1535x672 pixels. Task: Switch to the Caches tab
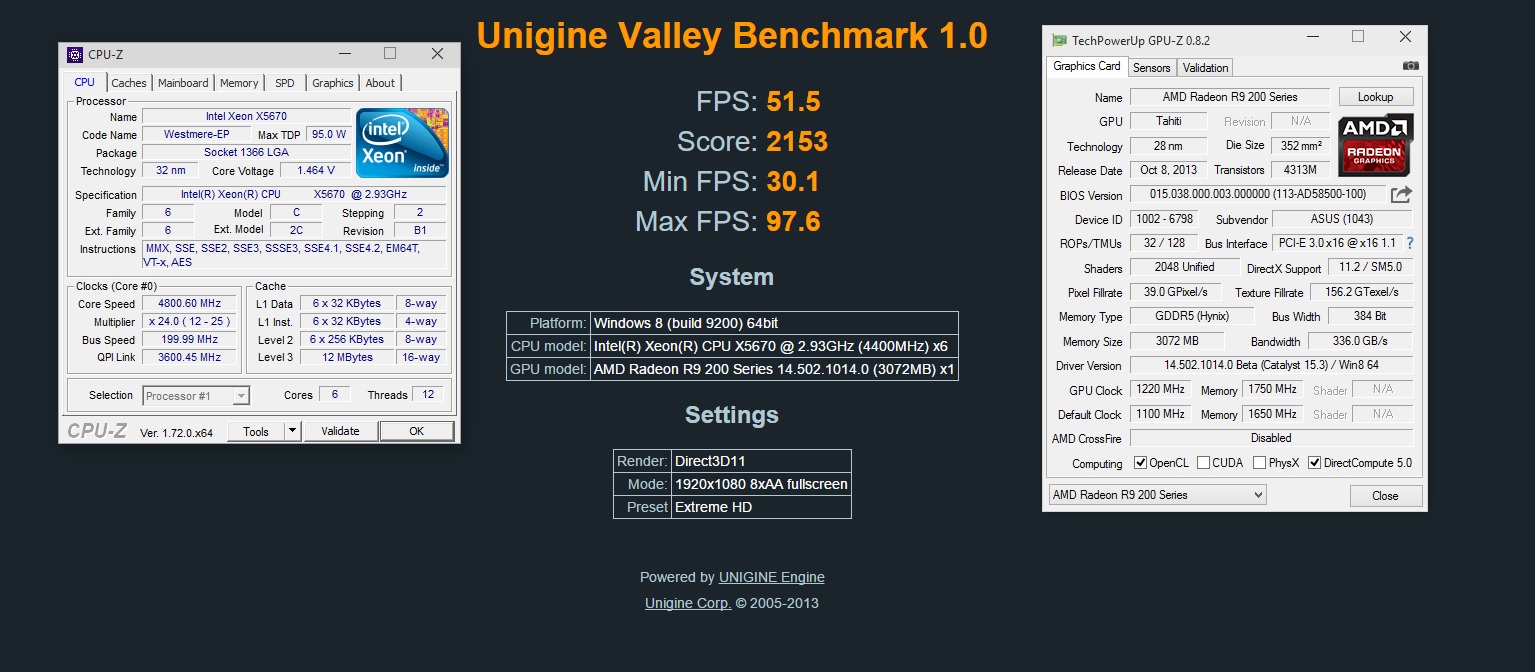[129, 83]
